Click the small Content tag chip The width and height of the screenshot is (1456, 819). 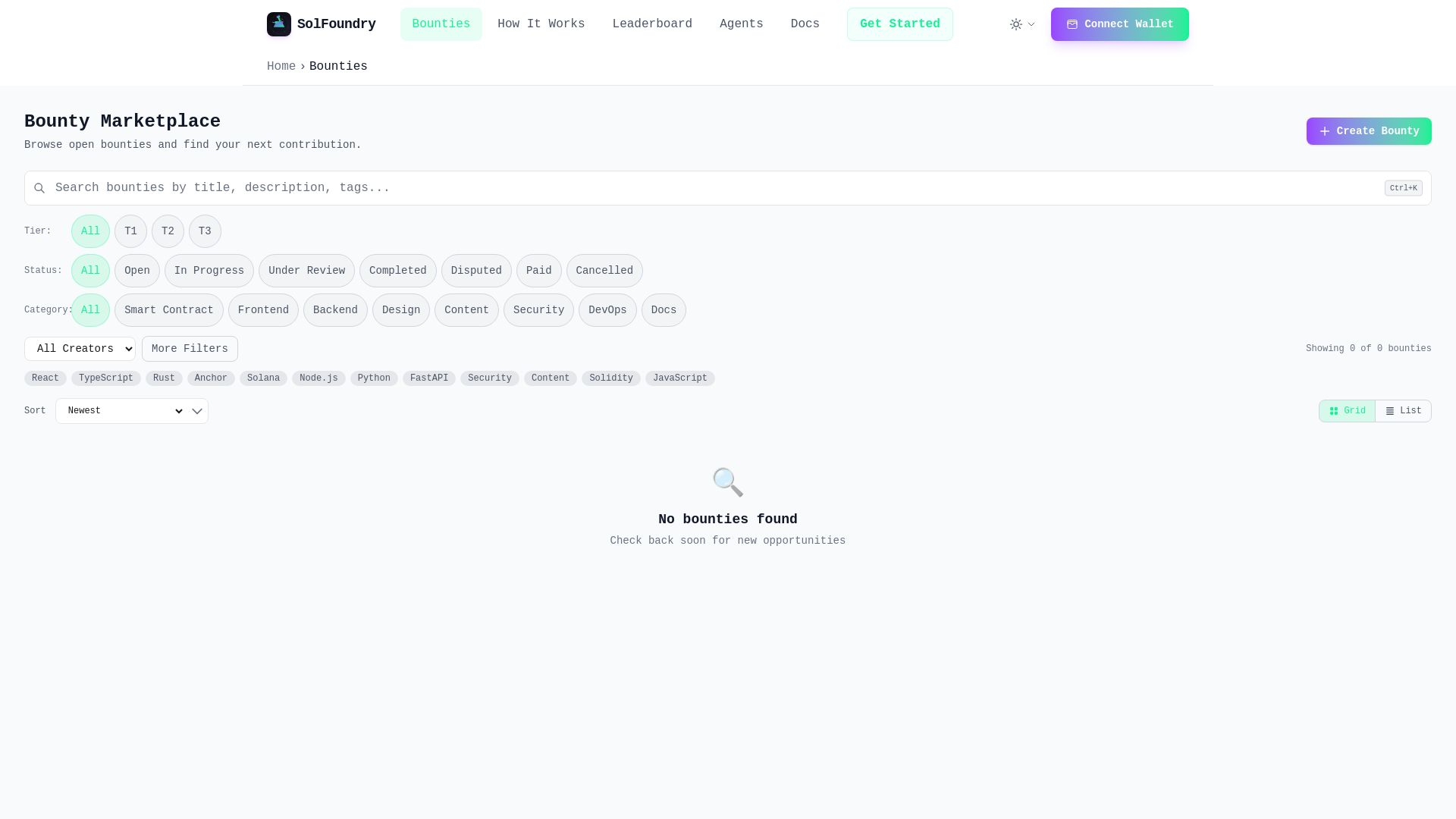(551, 378)
